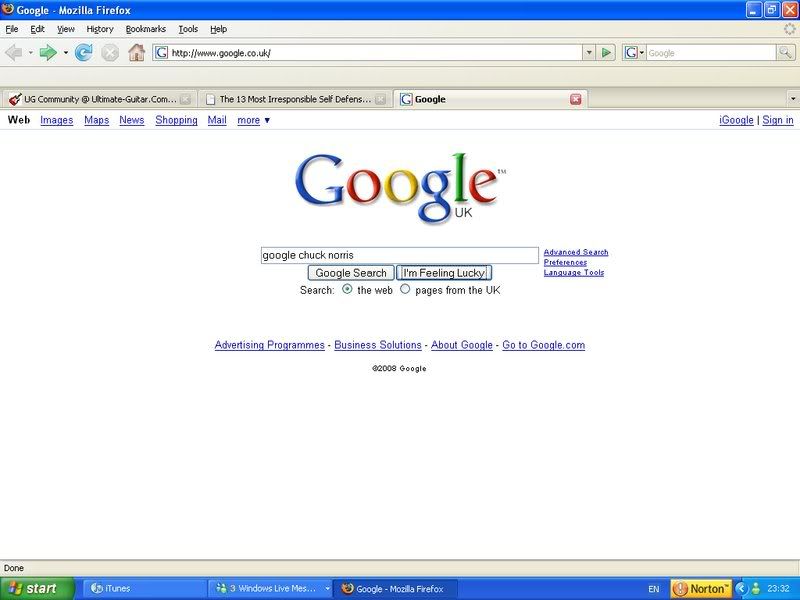
Task: Open the File menu
Action: [12, 29]
